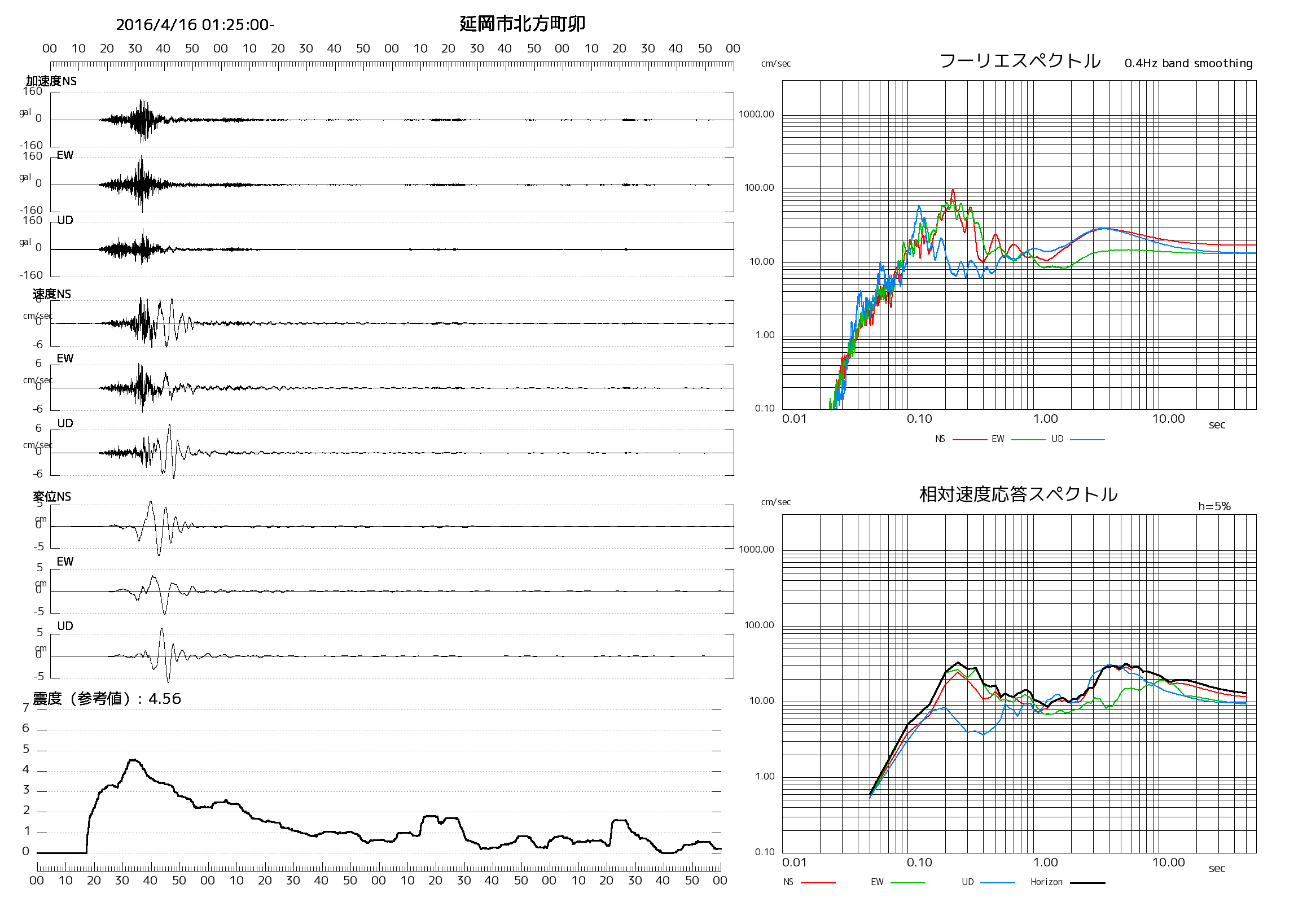The width and height of the screenshot is (1307, 924).
Task: Click the 相対速度応答スペクトル chart title
Action: pyautogui.click(x=1019, y=494)
